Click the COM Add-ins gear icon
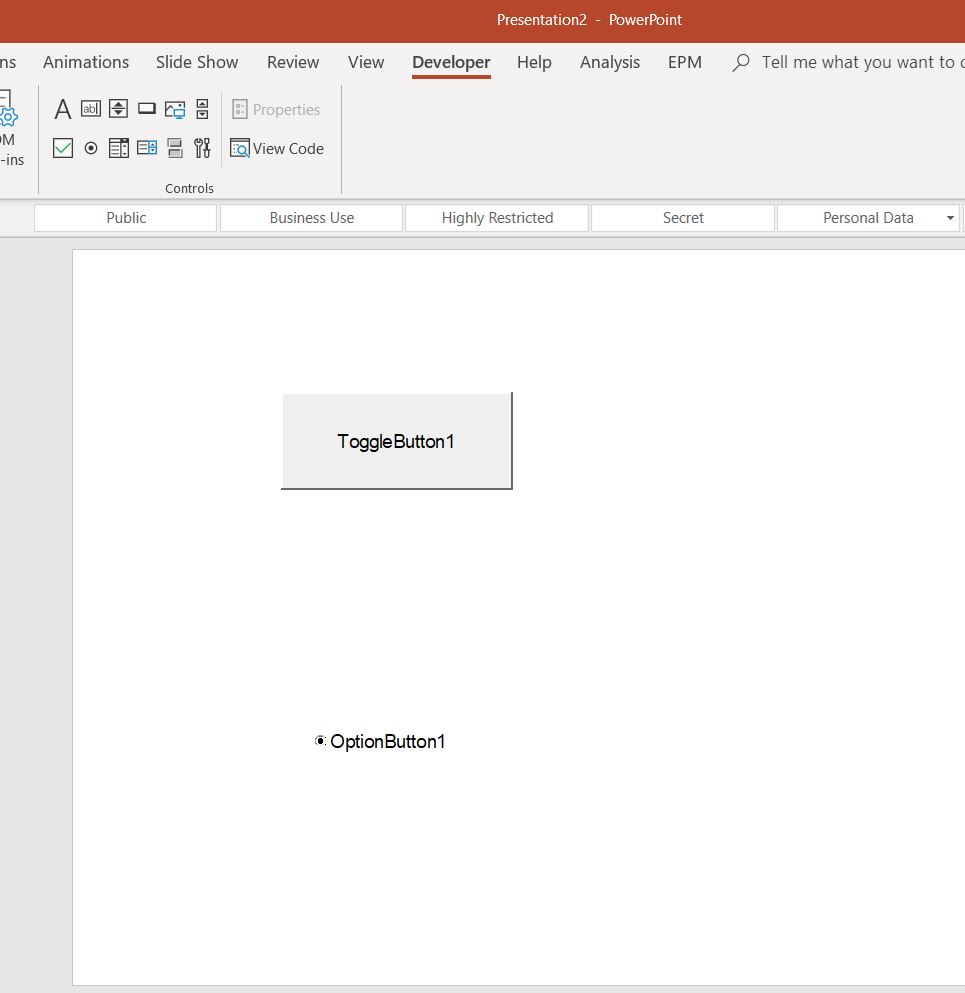 click(8, 117)
